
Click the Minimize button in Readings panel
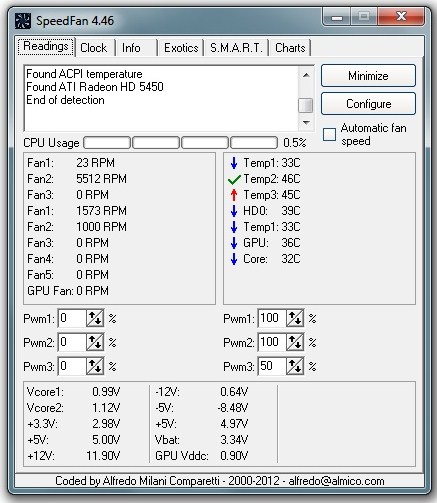[x=368, y=76]
